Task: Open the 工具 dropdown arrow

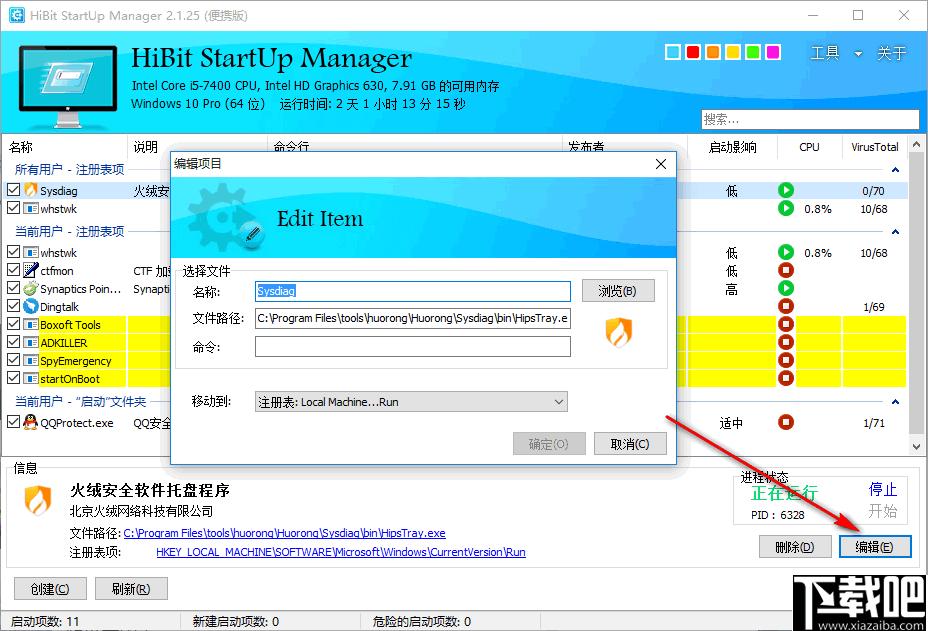Action: pos(858,54)
